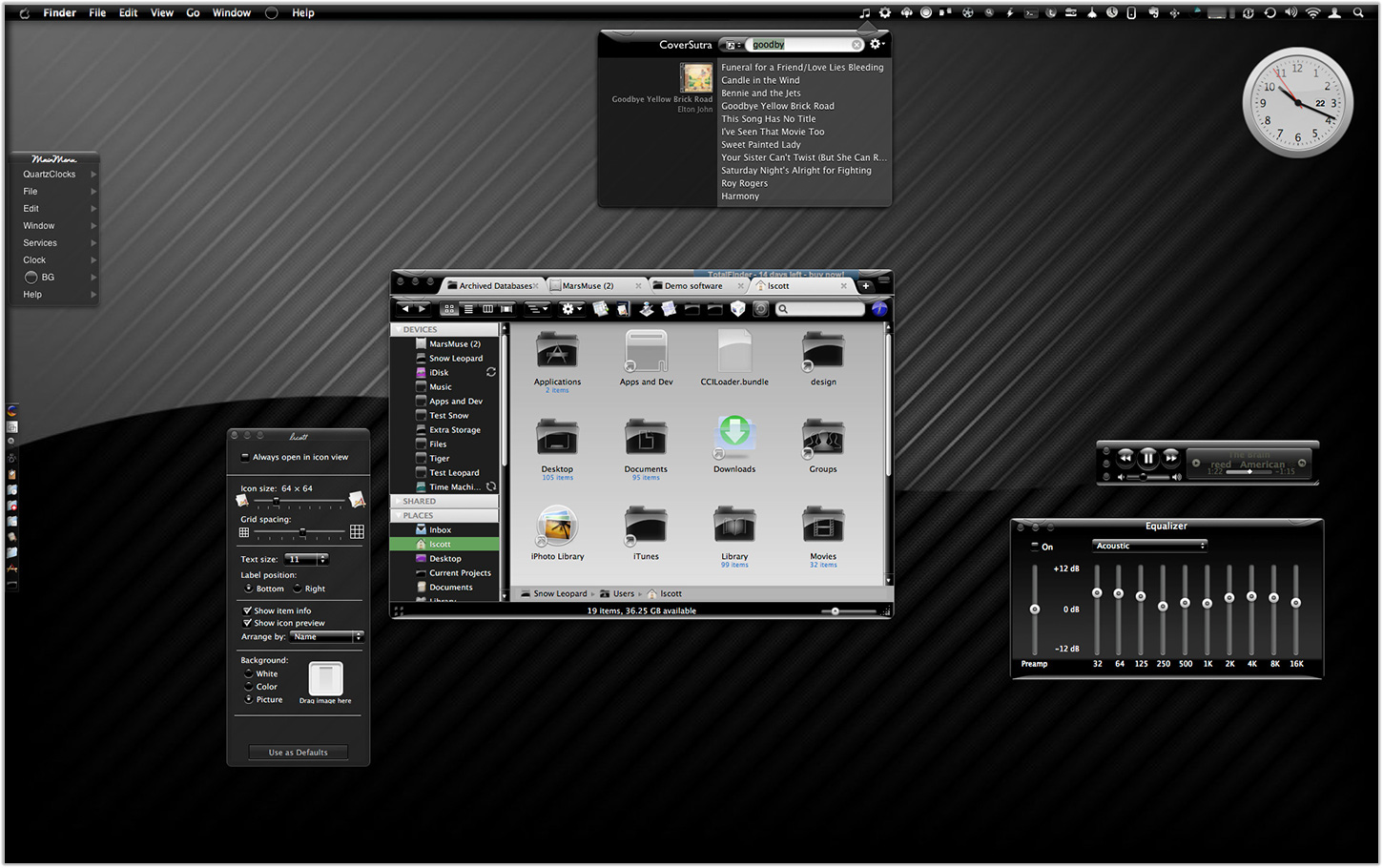Choose Picture background option
Viewport: 1383px width, 868px height.
click(x=249, y=699)
